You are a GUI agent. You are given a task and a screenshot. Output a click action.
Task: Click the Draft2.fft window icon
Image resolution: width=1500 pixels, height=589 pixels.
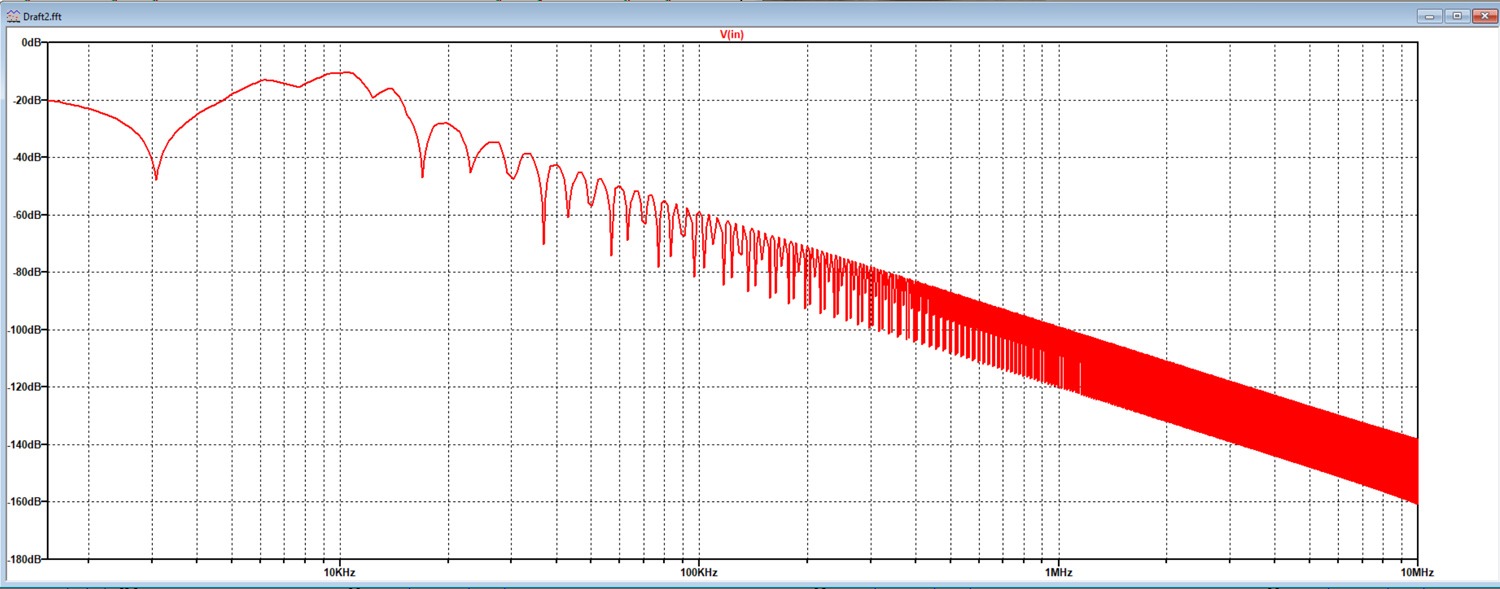(12, 16)
